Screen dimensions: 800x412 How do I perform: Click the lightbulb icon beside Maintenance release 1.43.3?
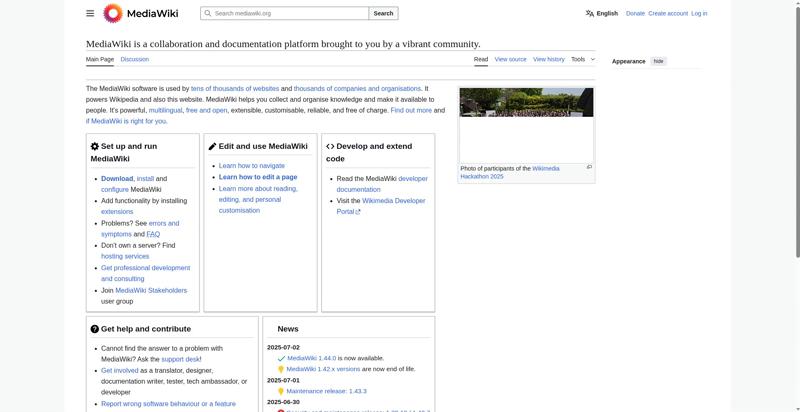tap(281, 391)
